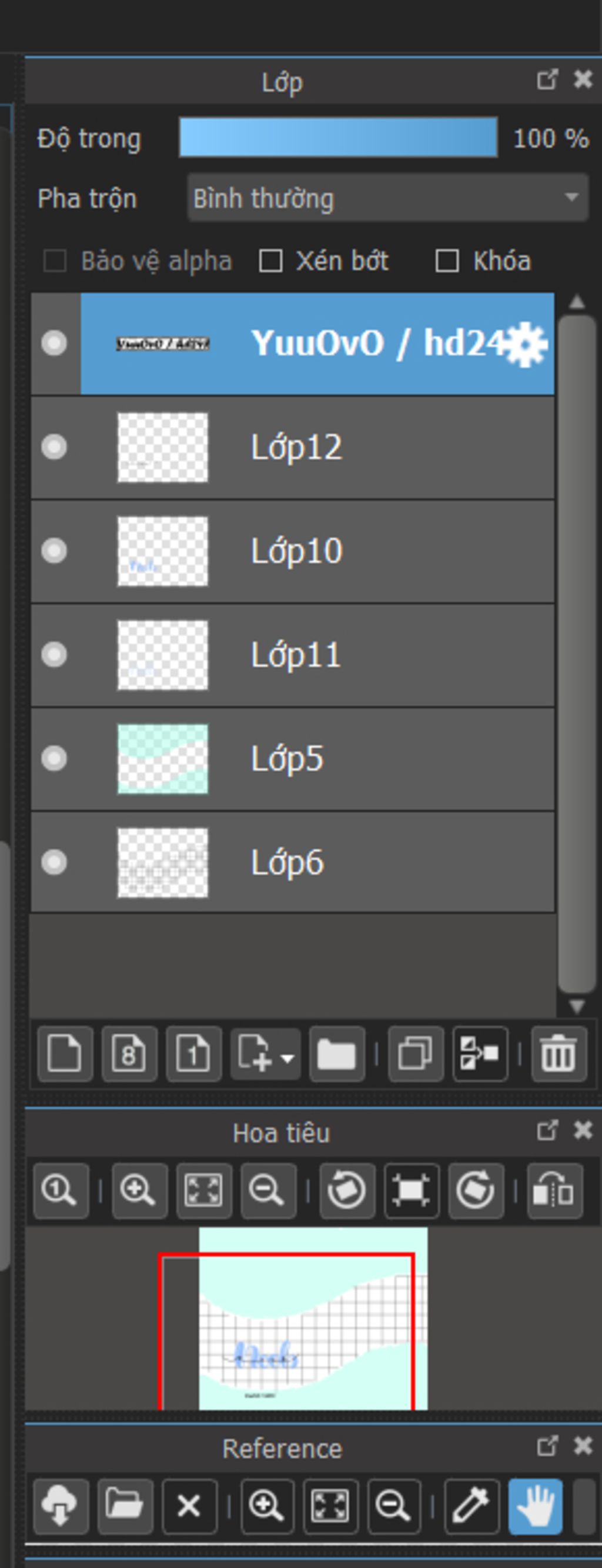The width and height of the screenshot is (602, 1568).
Task: Hide the Lớp12 layer
Action: point(54,448)
